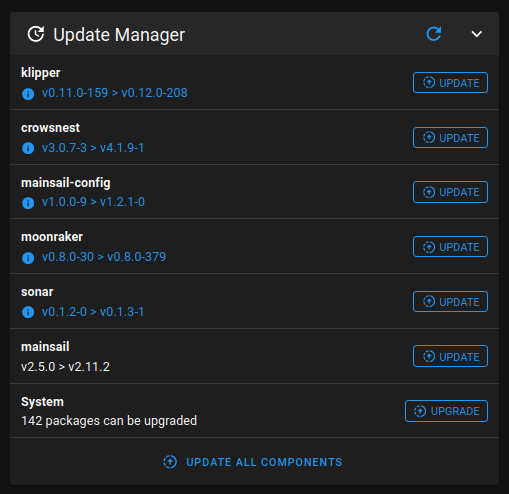Click mainsail-config info icon
Screen dimensions: 509x494
pyautogui.click(x=28, y=203)
